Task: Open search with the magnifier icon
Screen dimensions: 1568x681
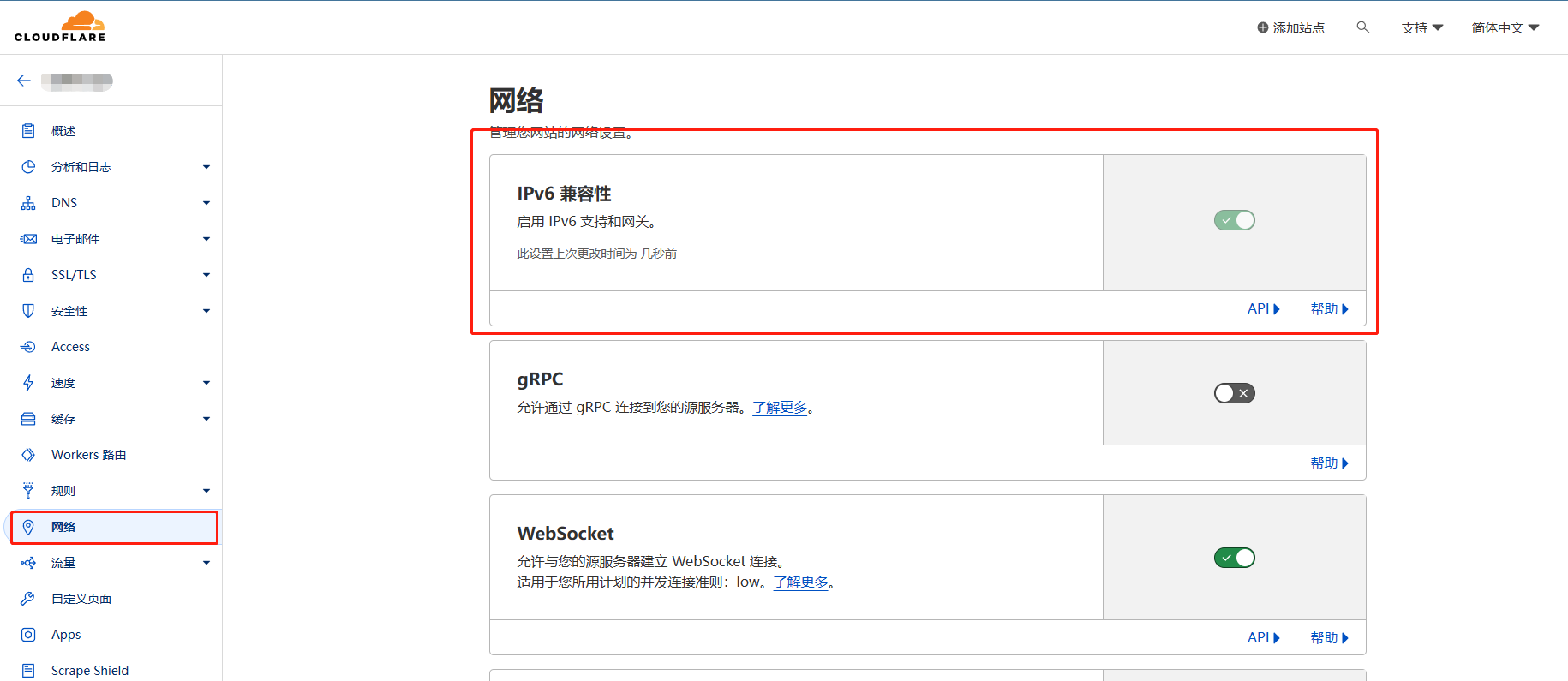Action: coord(1362,27)
